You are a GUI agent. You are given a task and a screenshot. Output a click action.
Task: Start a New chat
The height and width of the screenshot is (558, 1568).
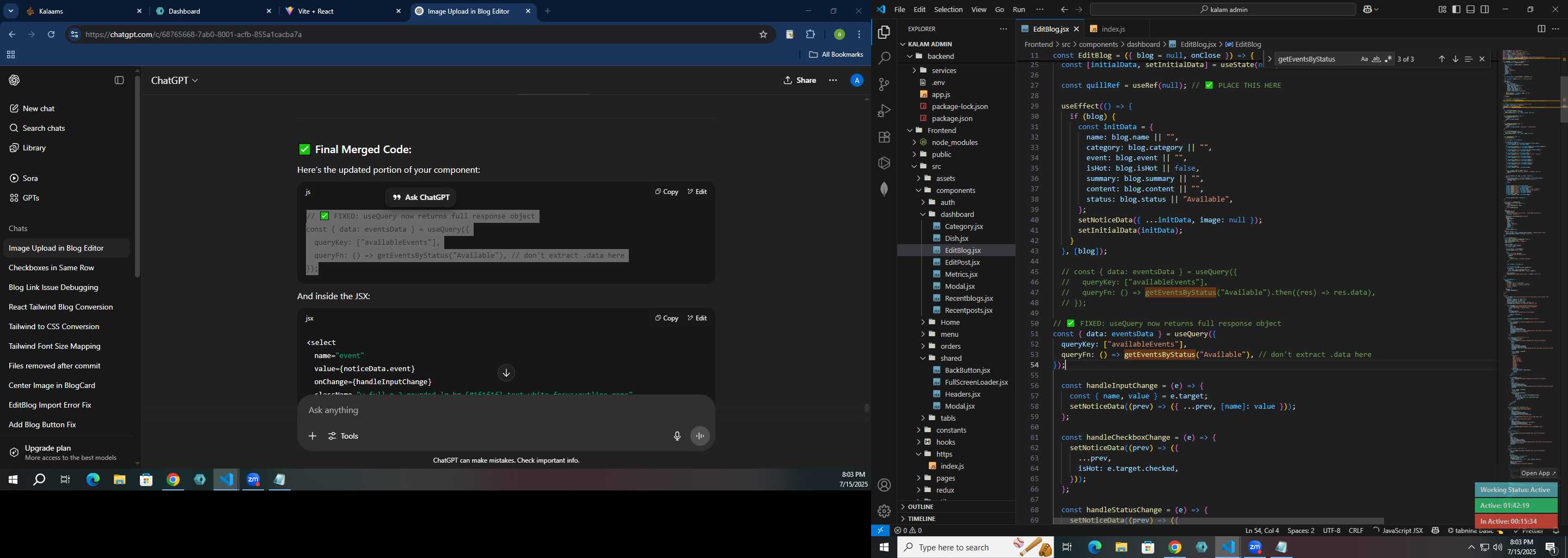click(67, 108)
